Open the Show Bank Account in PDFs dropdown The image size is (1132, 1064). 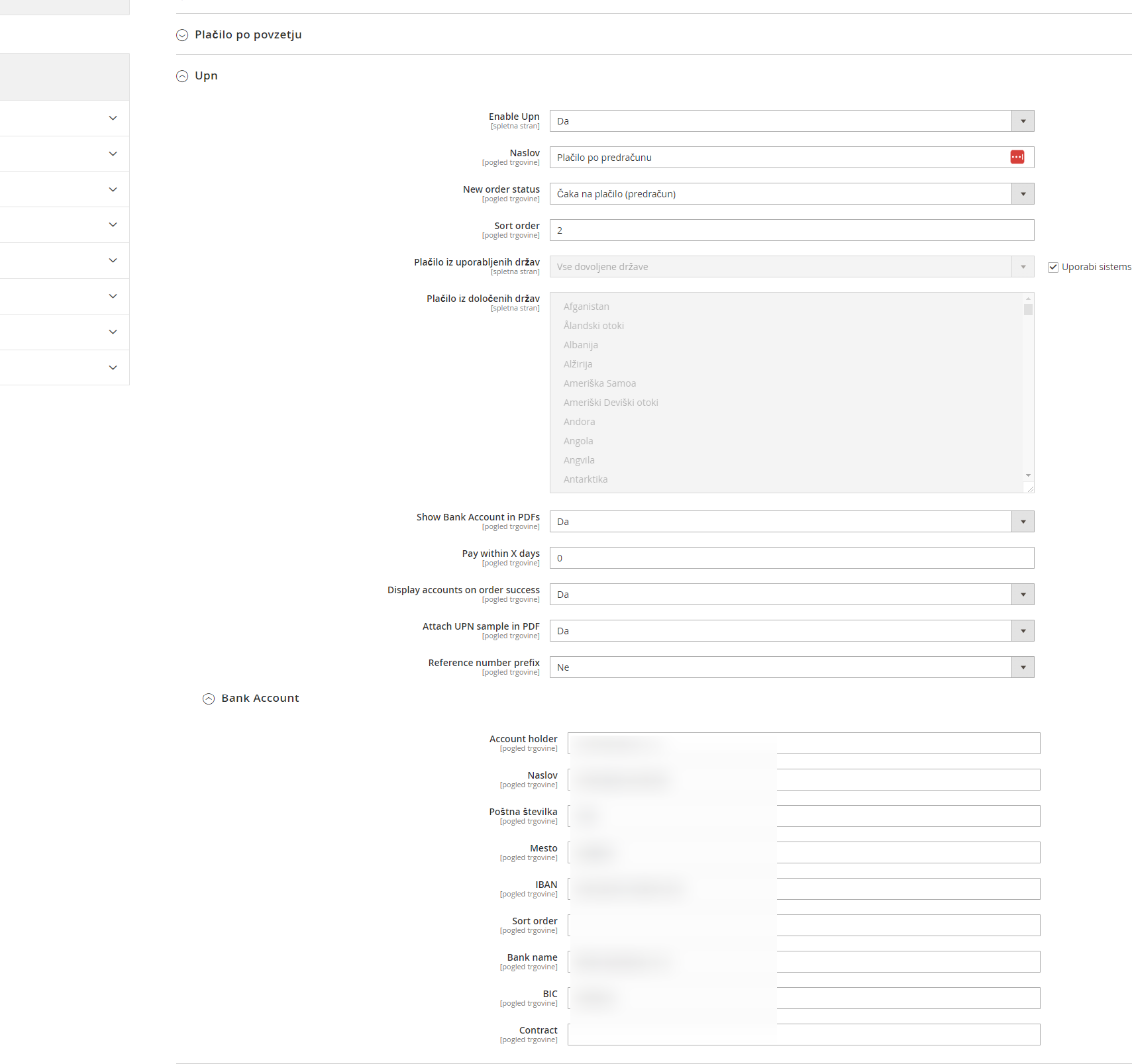[x=792, y=522]
